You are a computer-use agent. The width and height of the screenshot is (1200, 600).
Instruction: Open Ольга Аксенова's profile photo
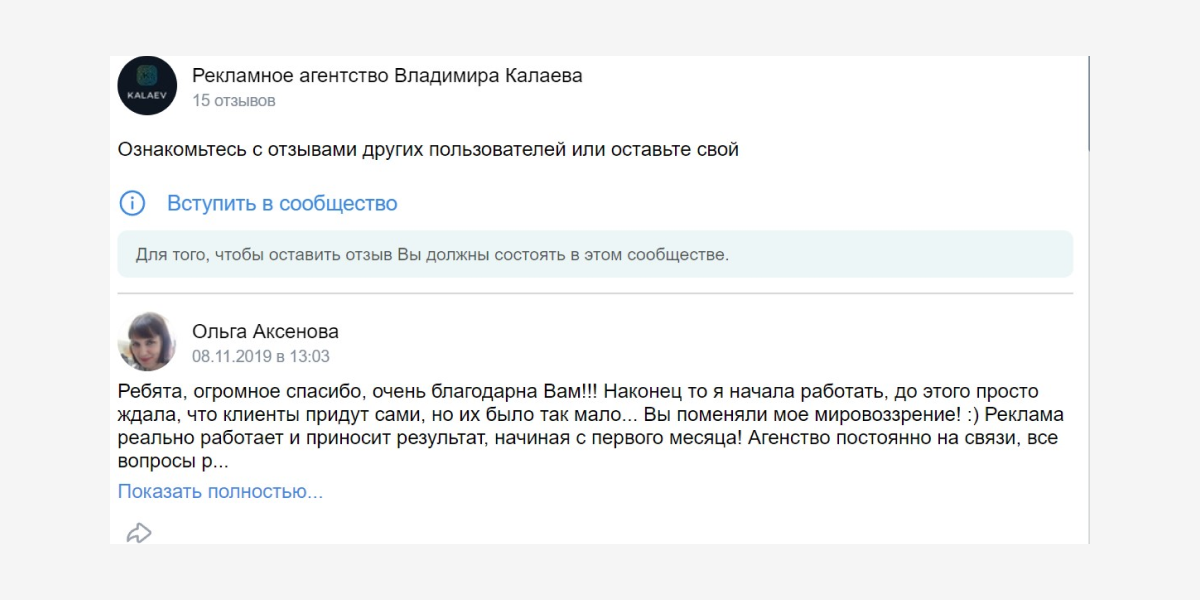point(147,342)
